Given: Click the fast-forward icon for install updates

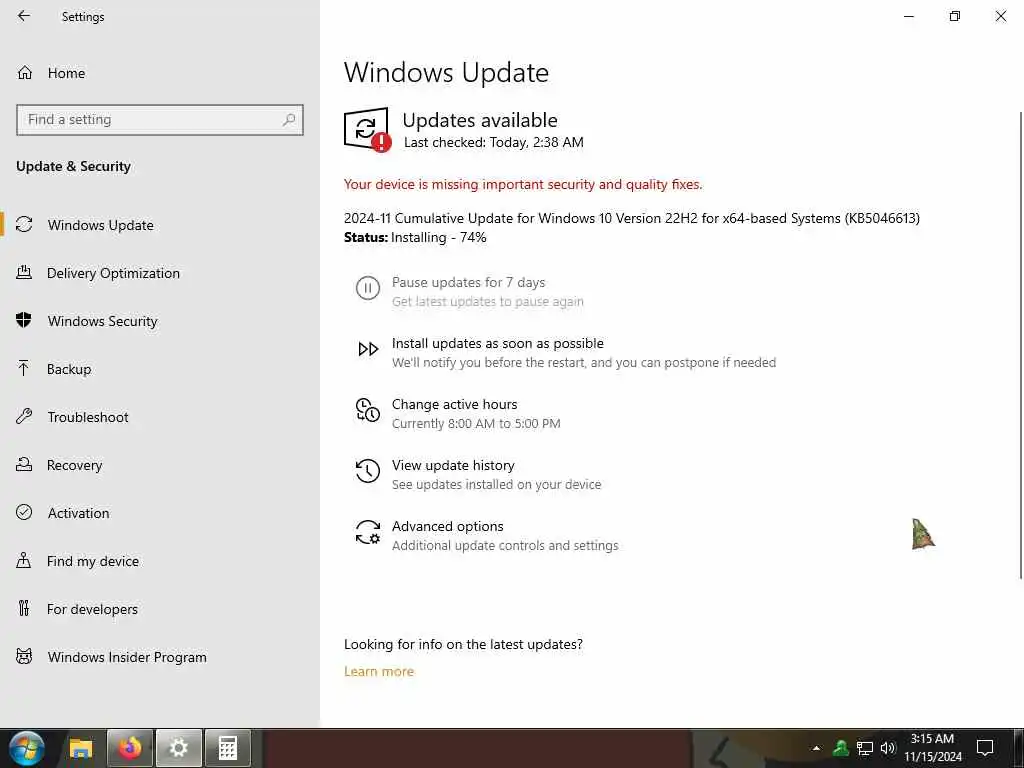Looking at the screenshot, I should 368,349.
